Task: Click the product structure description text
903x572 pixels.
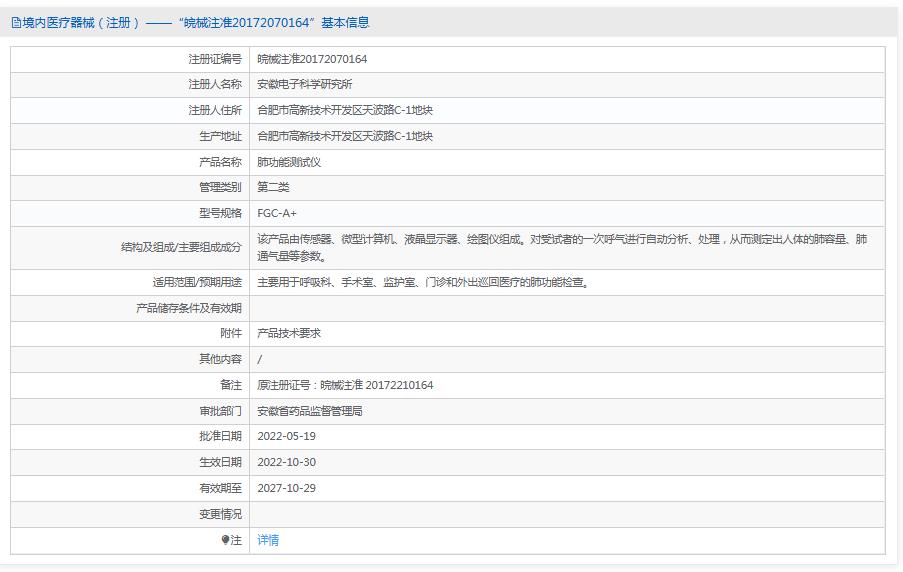Action: click(x=561, y=247)
